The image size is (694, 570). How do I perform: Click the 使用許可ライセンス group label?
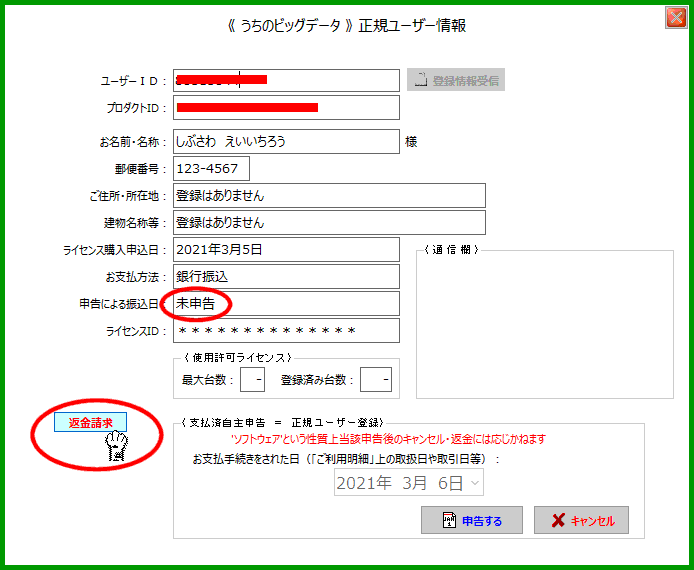tap(238, 358)
